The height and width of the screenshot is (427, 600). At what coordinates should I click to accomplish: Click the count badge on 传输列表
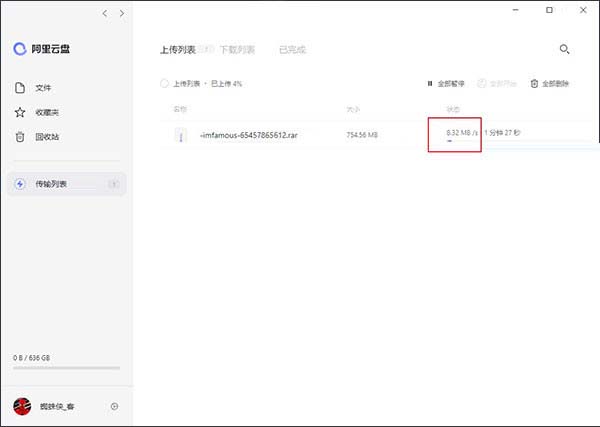pos(114,184)
